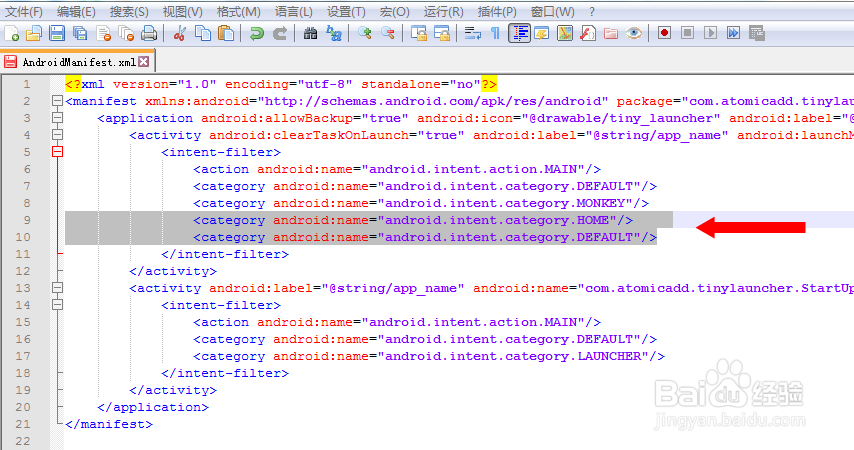Click "android.intent.category.LAUNCHER" text

513,356
